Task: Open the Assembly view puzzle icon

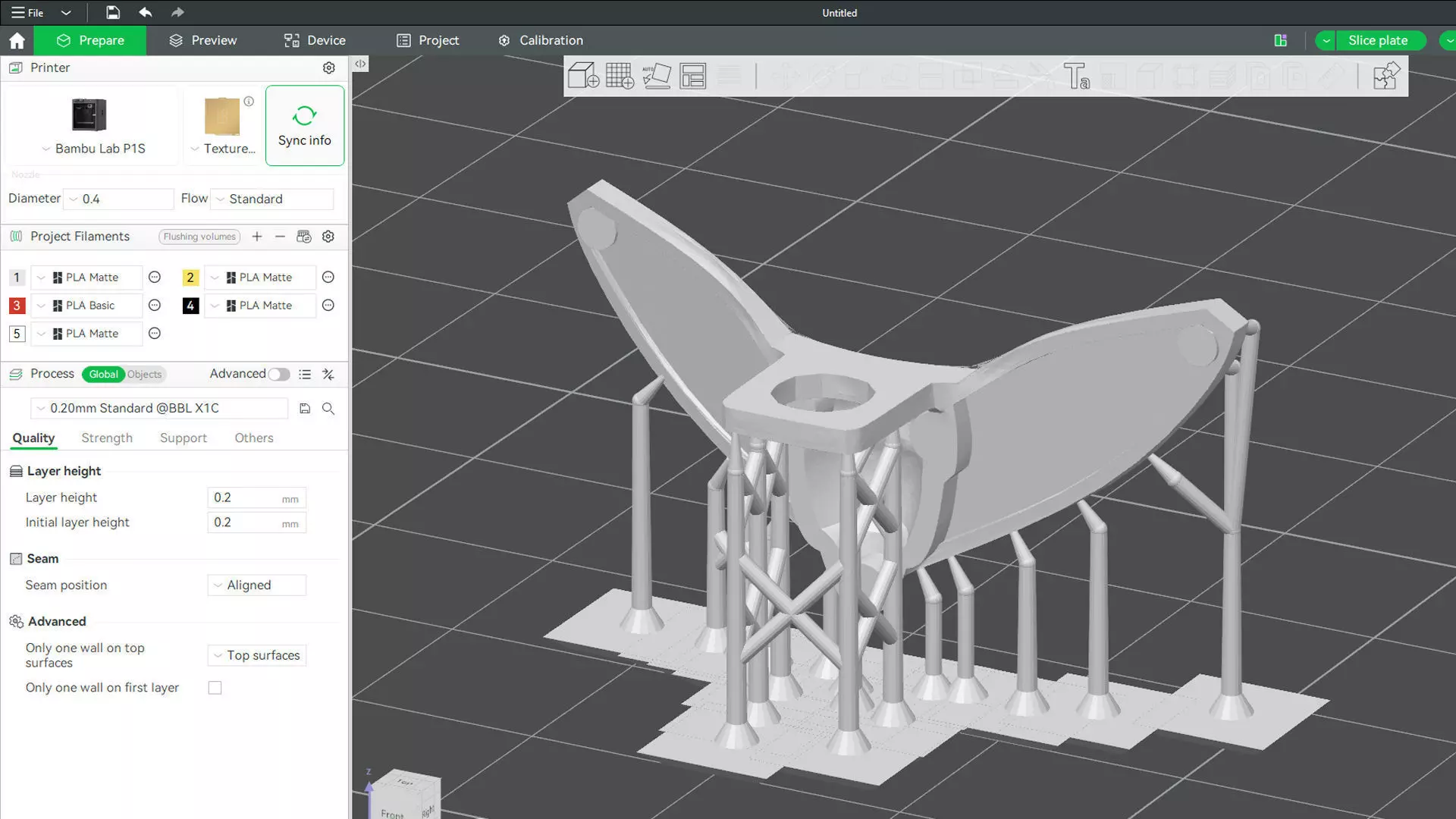Action: [1386, 76]
